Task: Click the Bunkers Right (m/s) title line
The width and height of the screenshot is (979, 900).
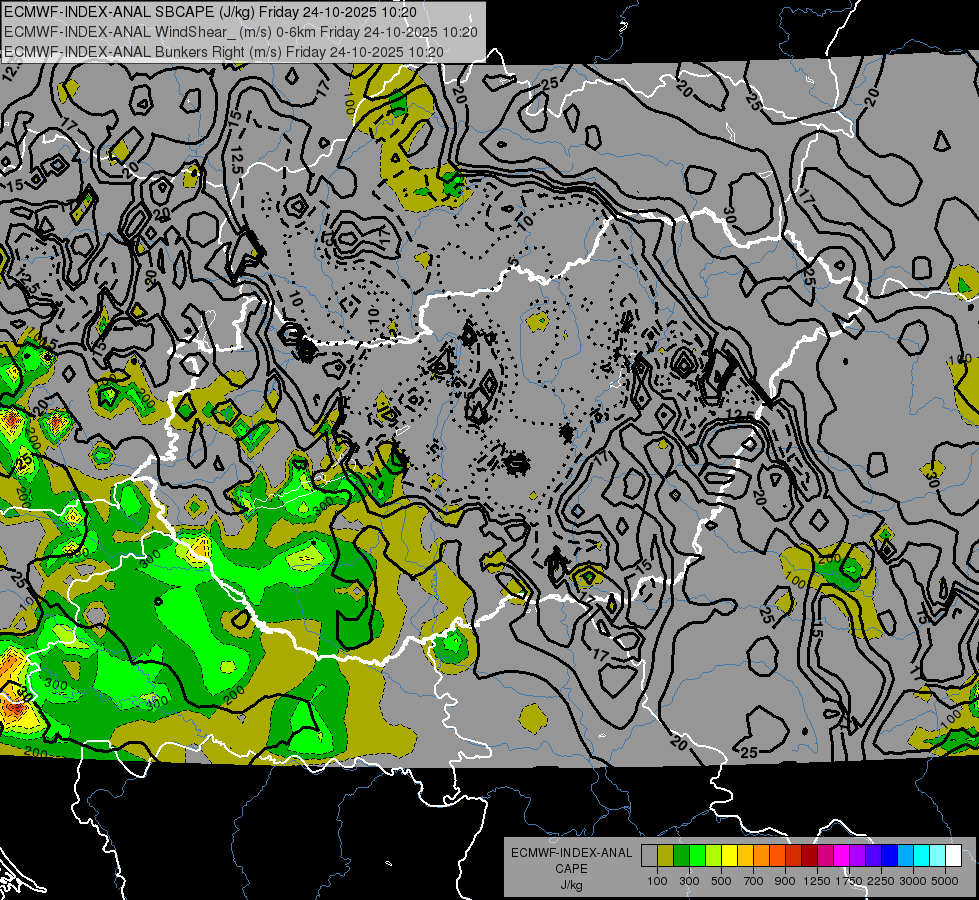Action: click(x=224, y=52)
